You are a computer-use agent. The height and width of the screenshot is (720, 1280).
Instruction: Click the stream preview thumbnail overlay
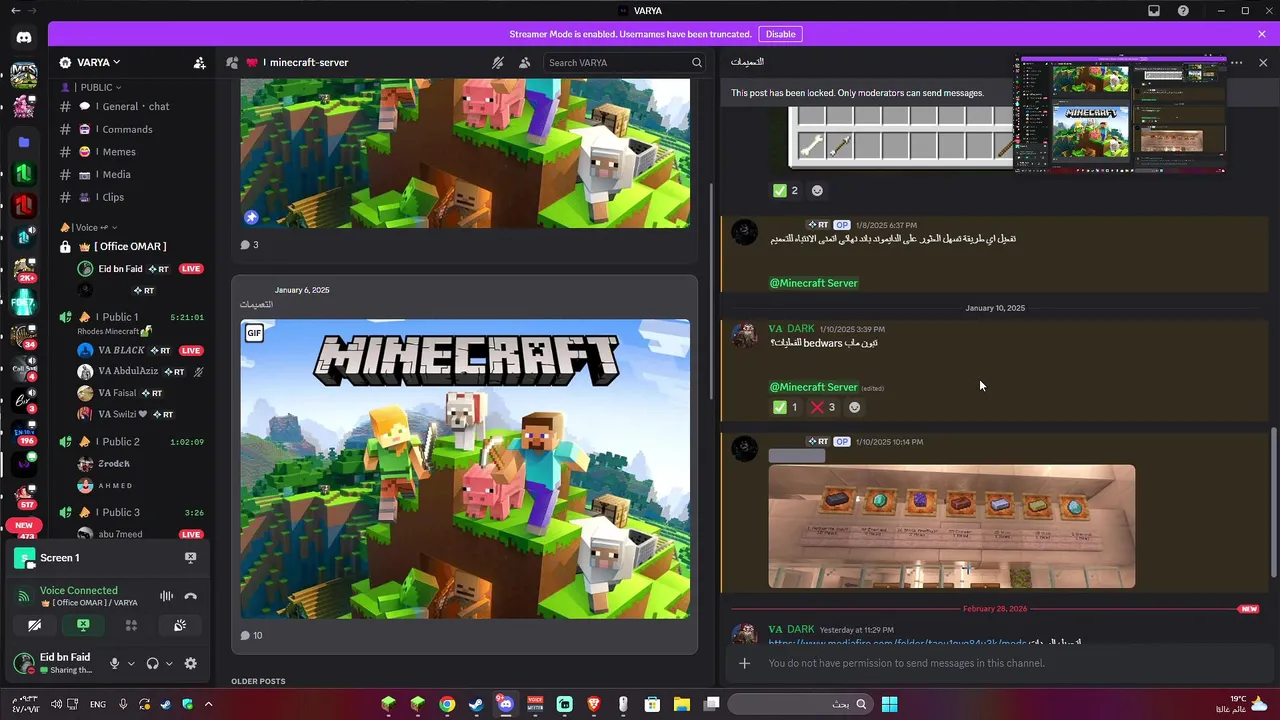coord(1120,114)
